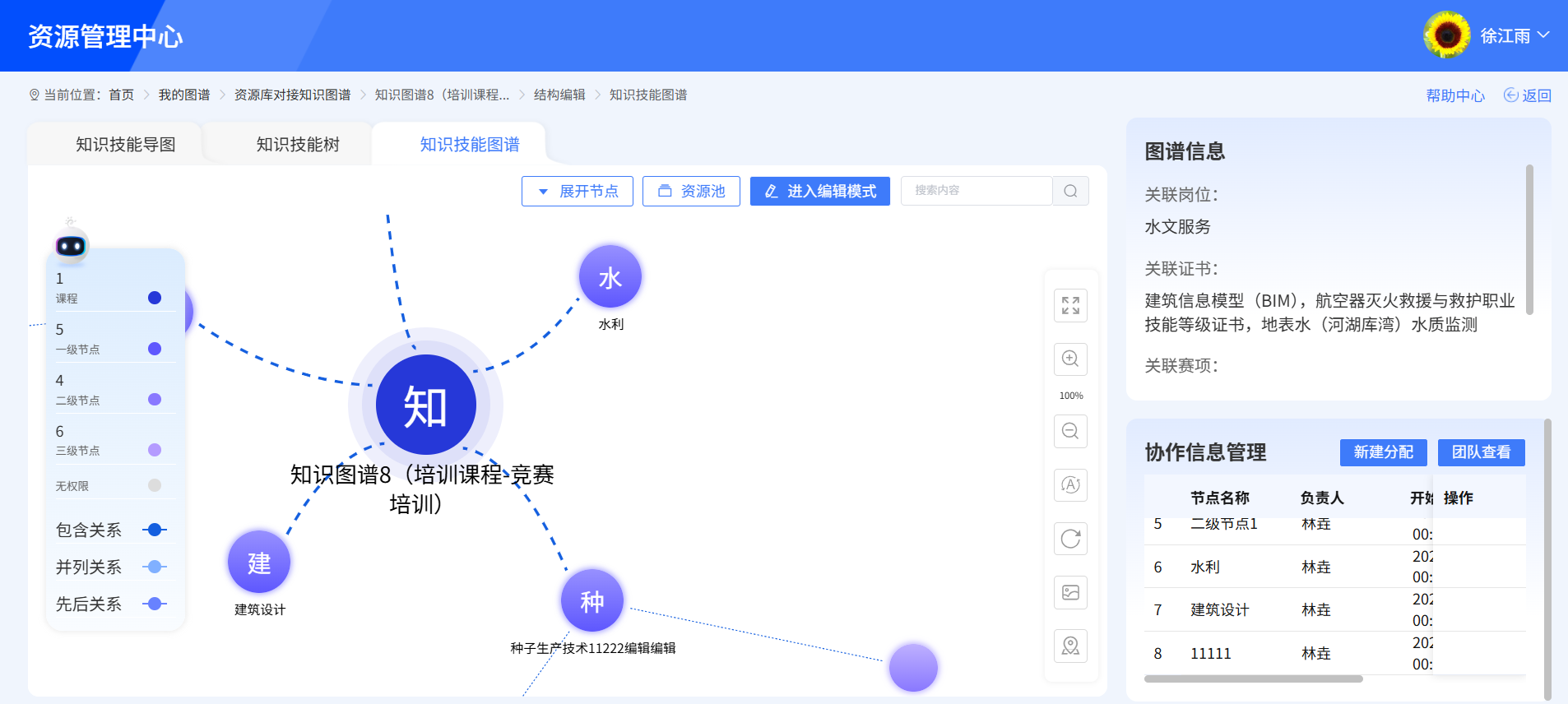Click the refresh graph icon
Image resolution: width=1568 pixels, height=704 pixels.
point(1070,539)
